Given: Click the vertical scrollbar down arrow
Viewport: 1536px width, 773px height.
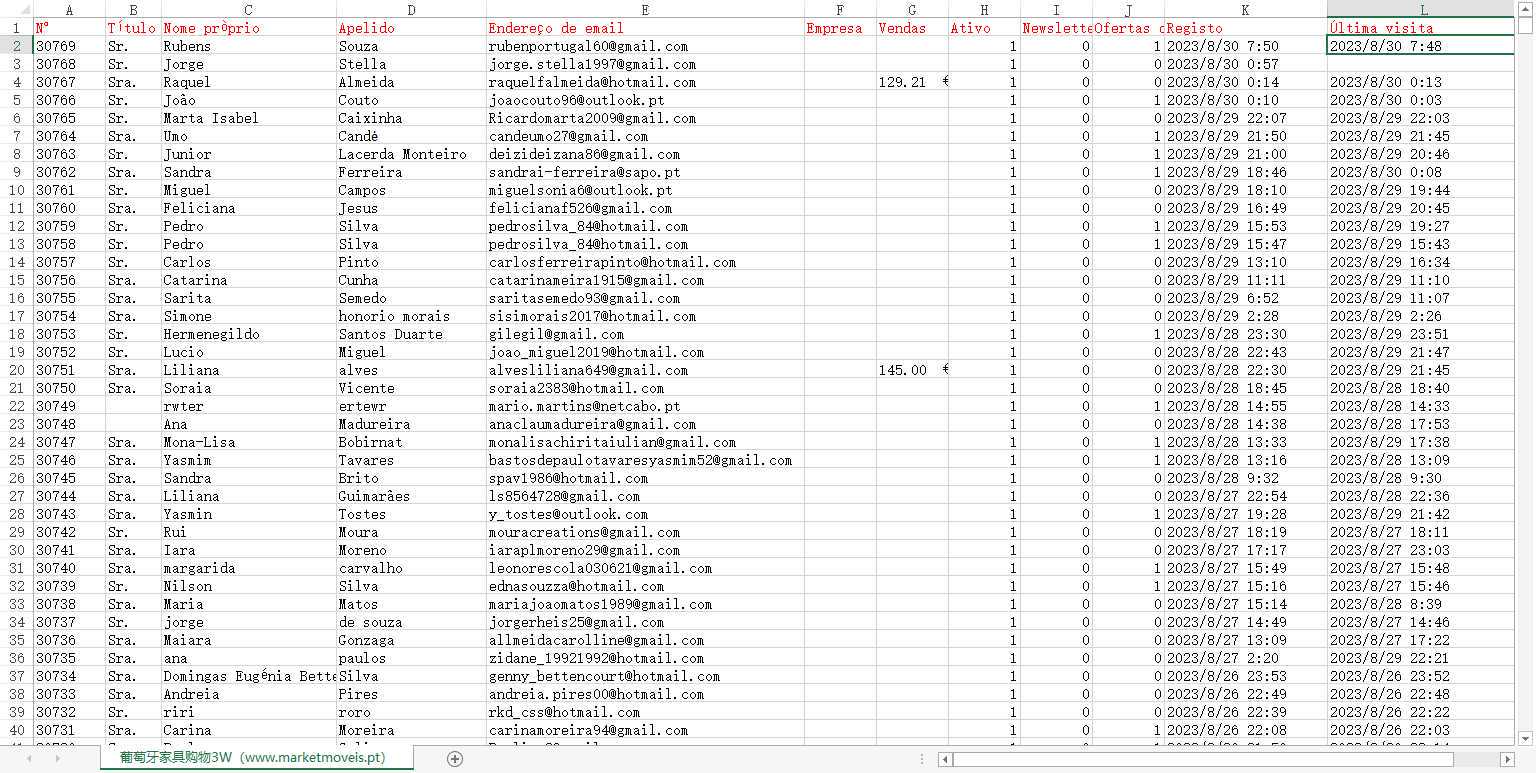Looking at the screenshot, I should click(x=1526, y=739).
